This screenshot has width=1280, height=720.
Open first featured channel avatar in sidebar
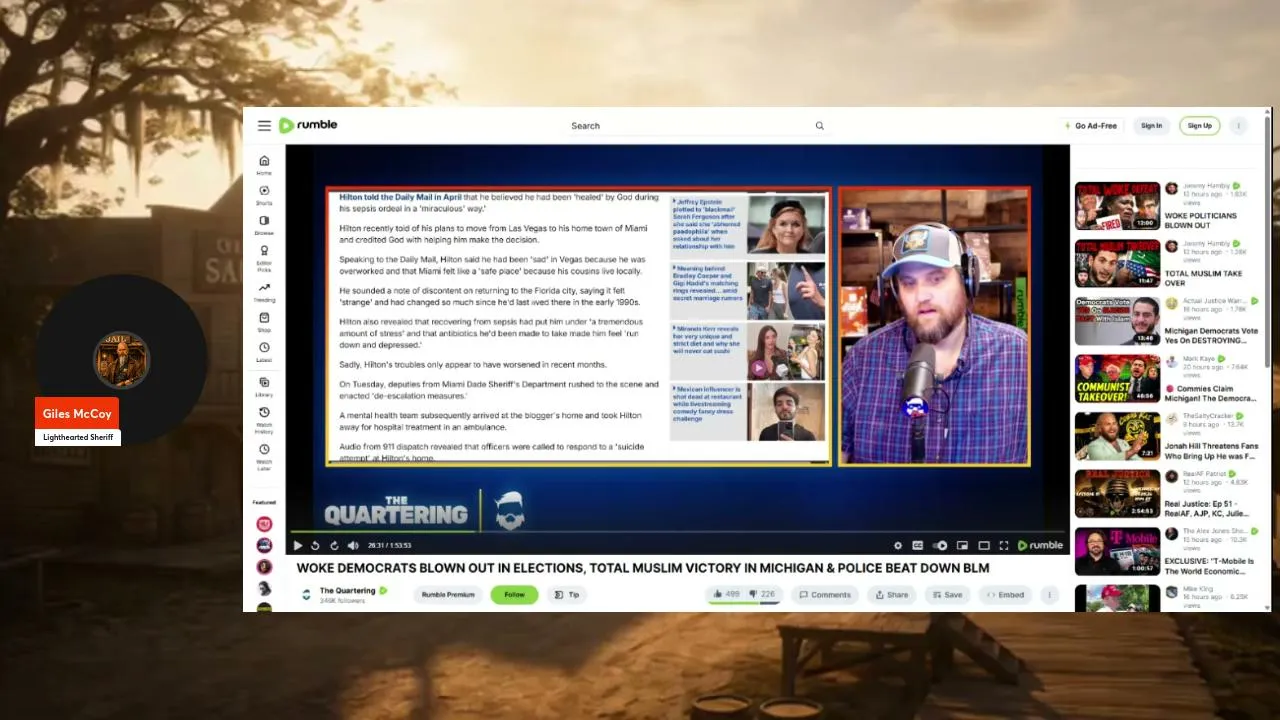coord(264,524)
